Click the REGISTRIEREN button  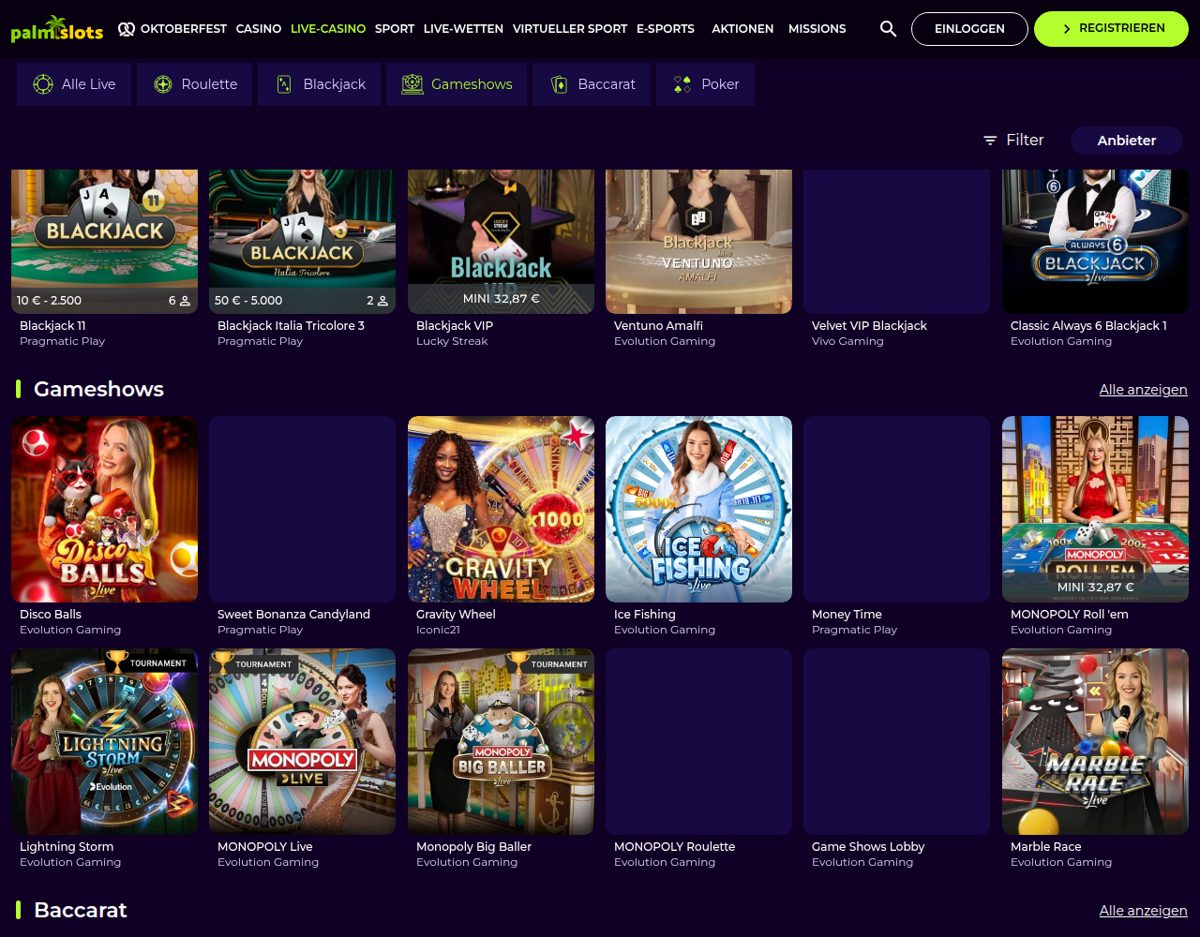[1111, 29]
